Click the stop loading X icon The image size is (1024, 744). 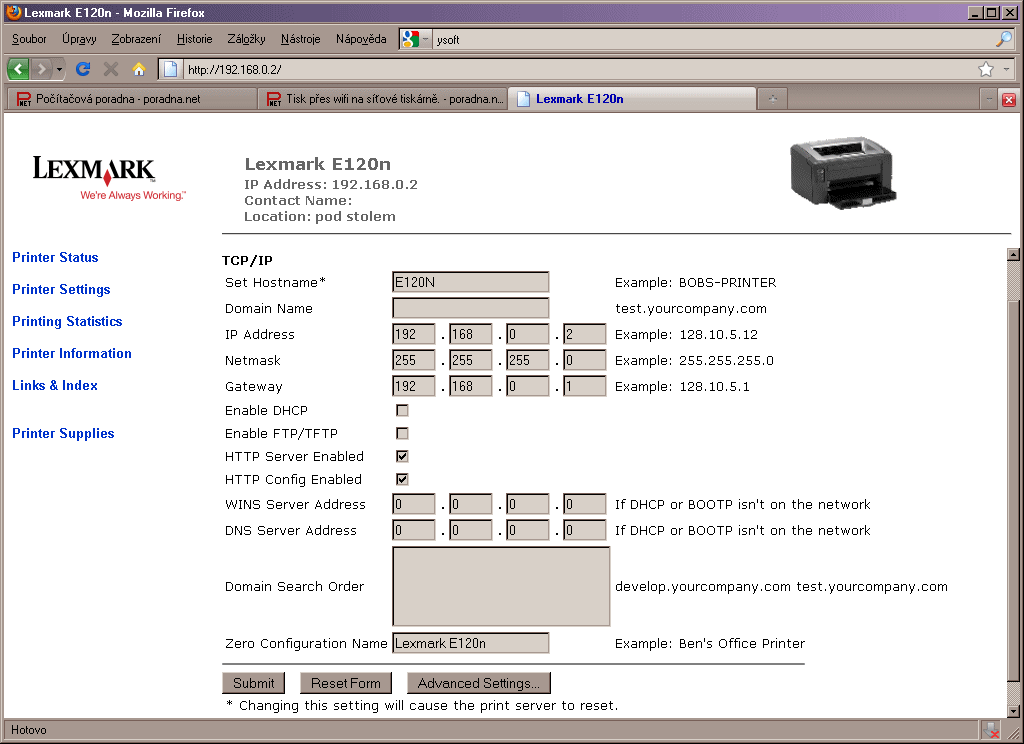(111, 69)
